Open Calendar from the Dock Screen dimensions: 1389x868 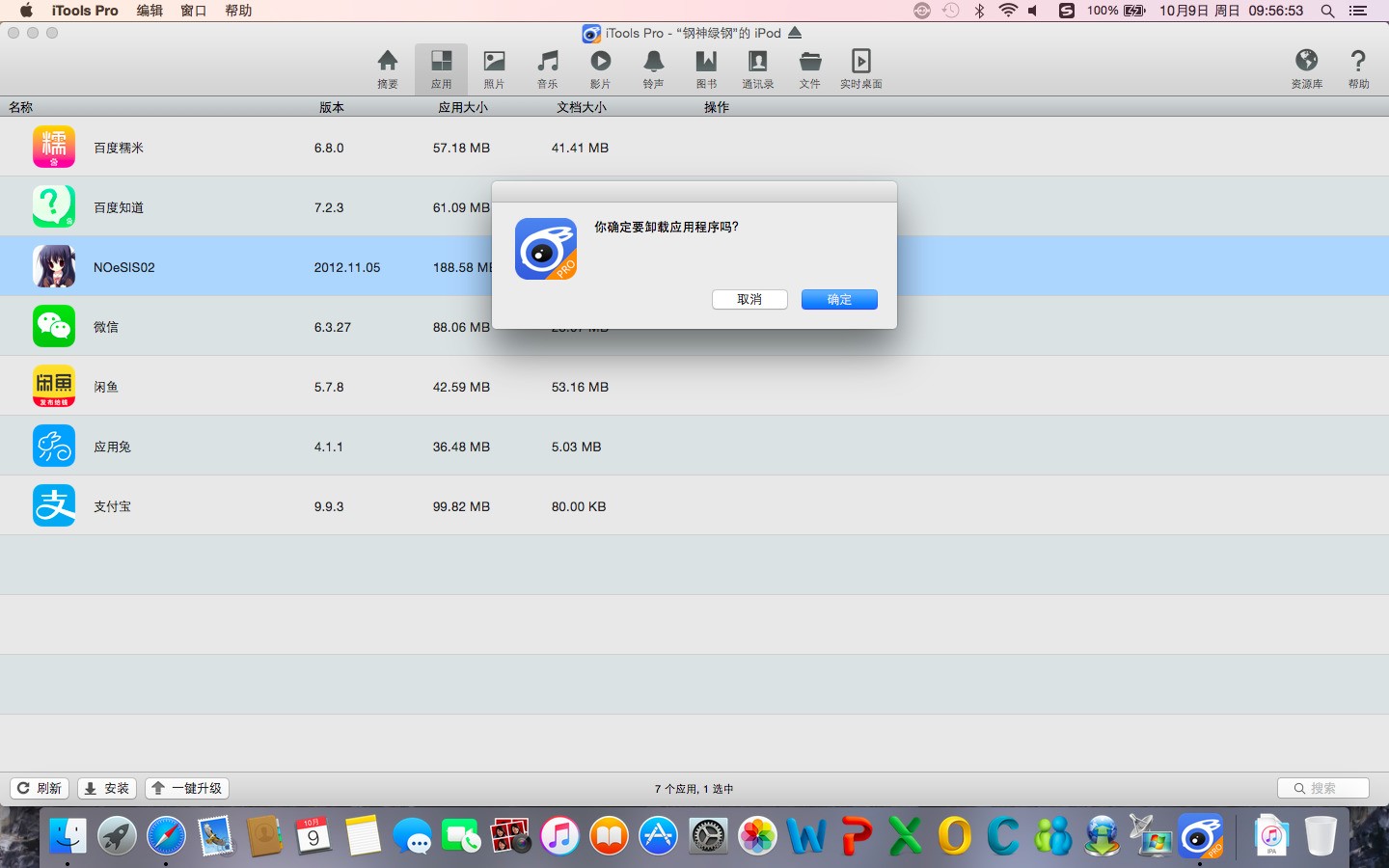(x=313, y=835)
